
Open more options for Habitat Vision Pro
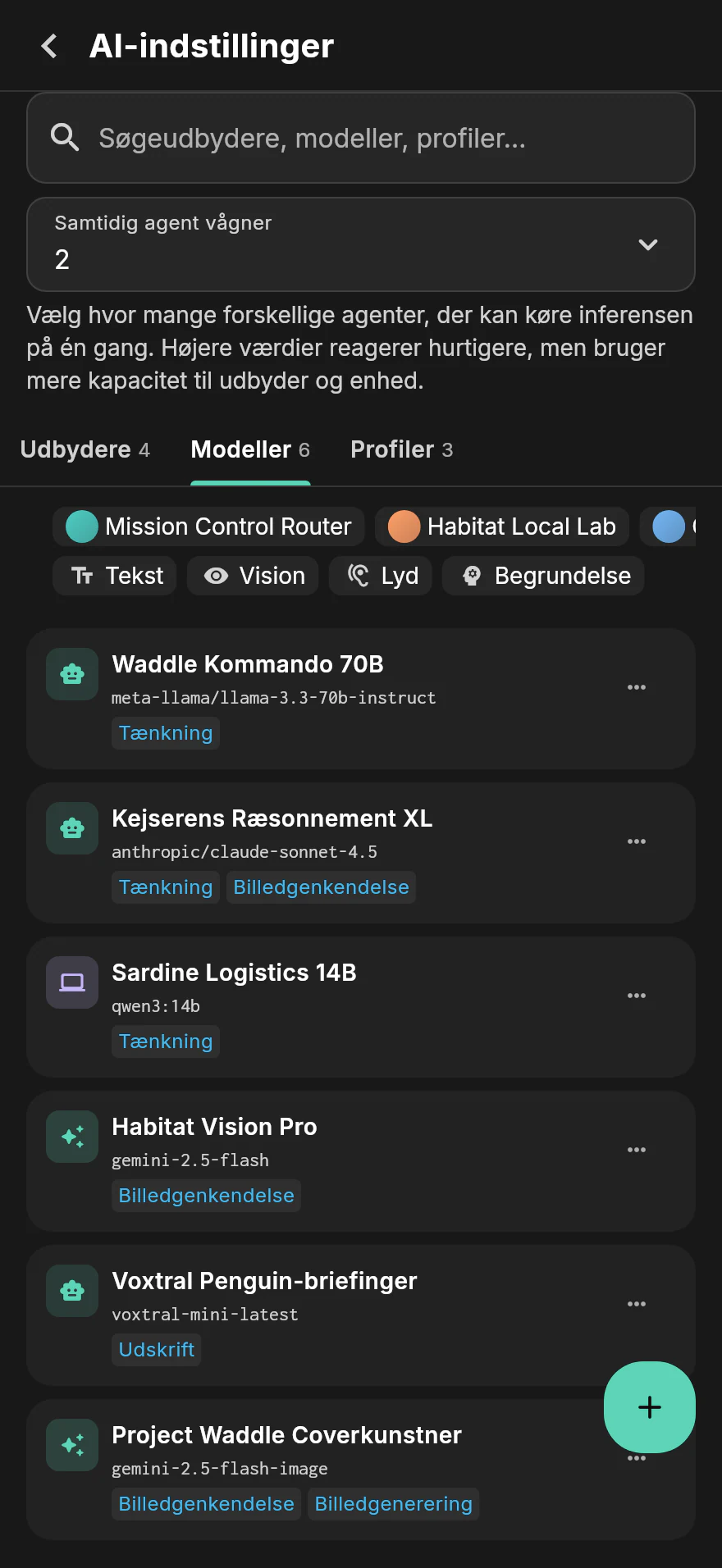coord(637,1150)
